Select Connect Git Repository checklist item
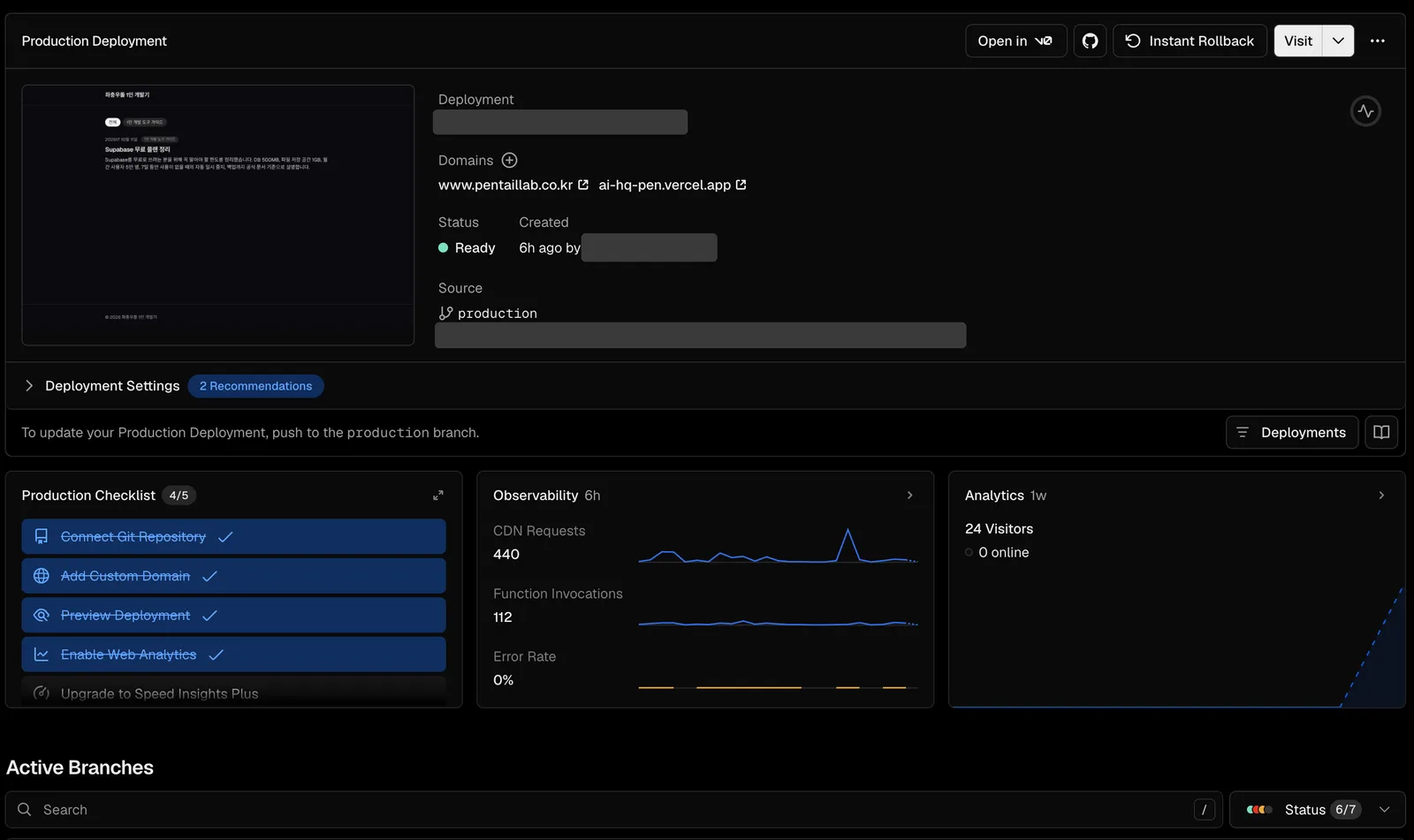This screenshot has height=840, width=1414. 233,537
